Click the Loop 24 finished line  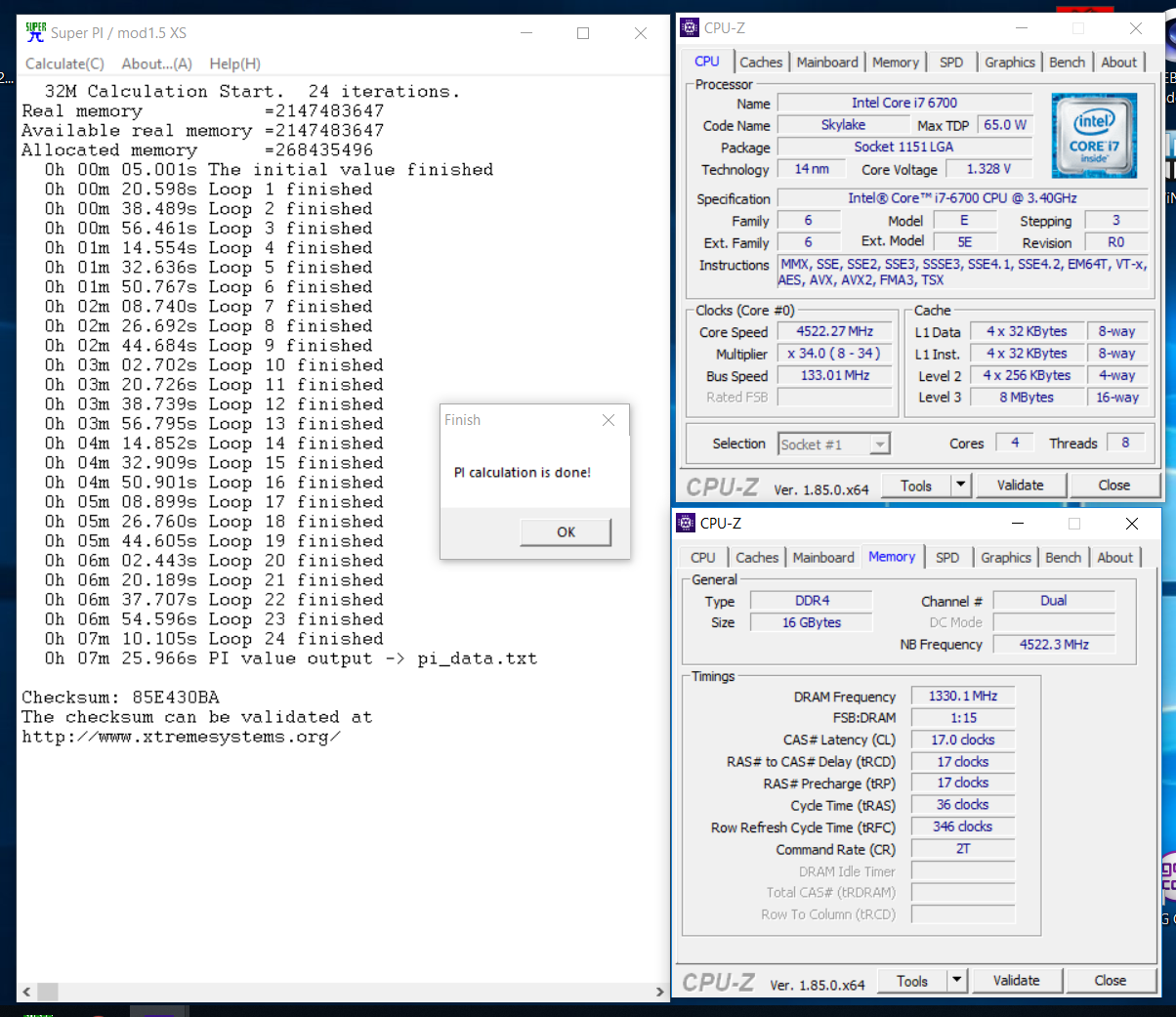click(214, 639)
